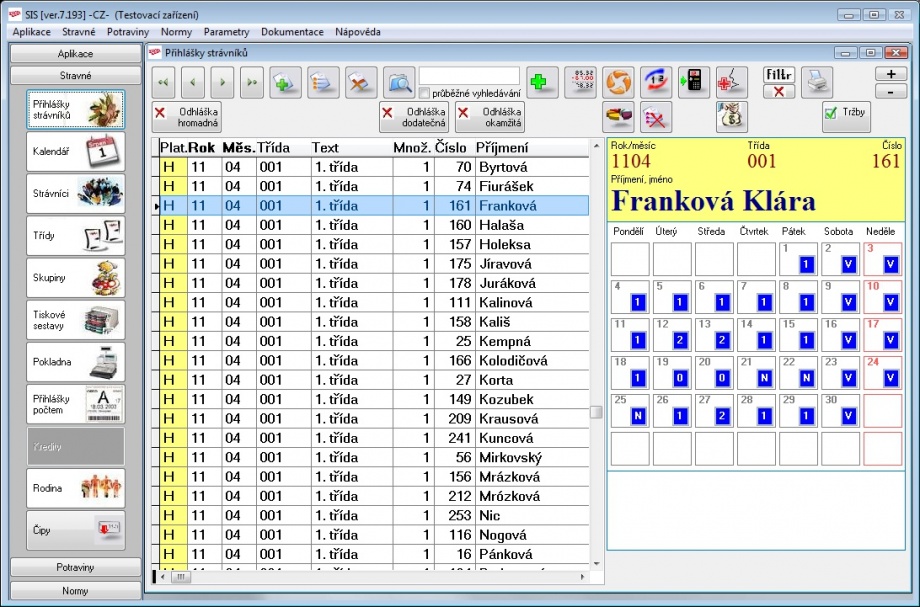Open the Aplikace menu

(32, 32)
